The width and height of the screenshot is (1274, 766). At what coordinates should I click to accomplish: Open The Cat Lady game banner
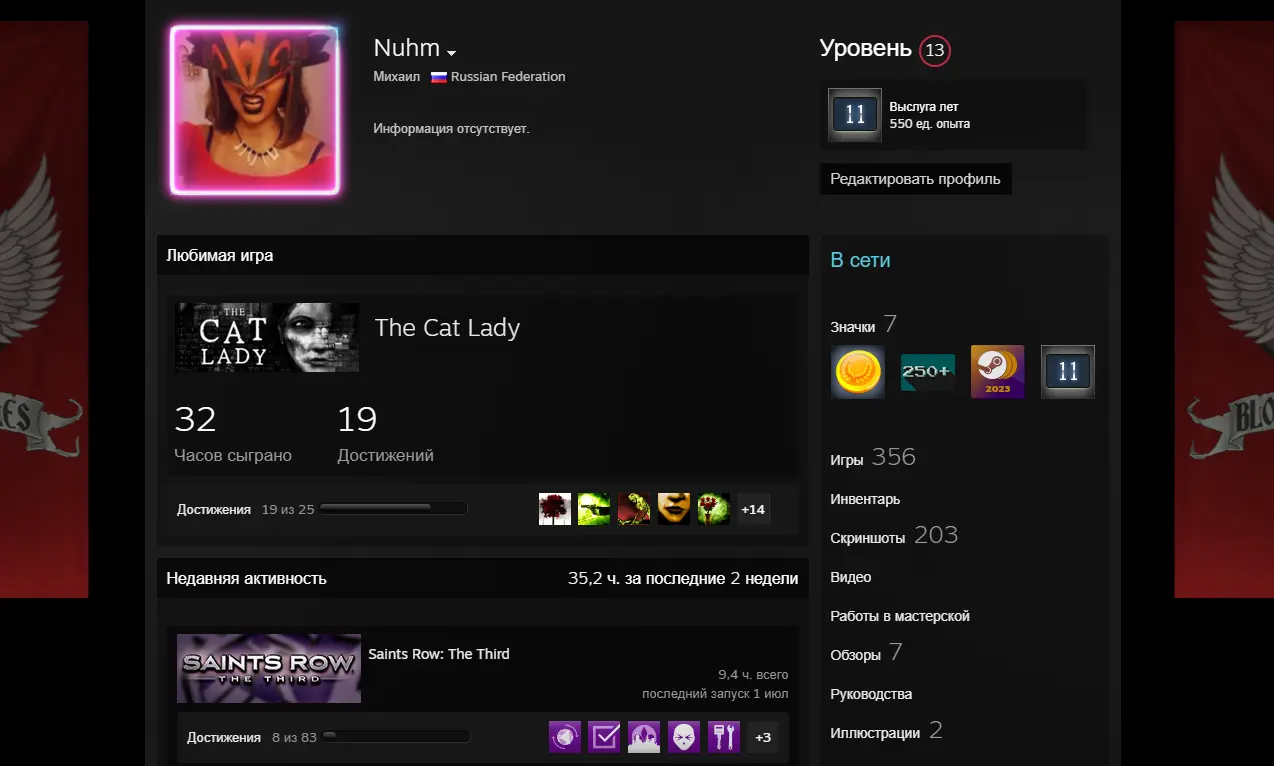[267, 338]
